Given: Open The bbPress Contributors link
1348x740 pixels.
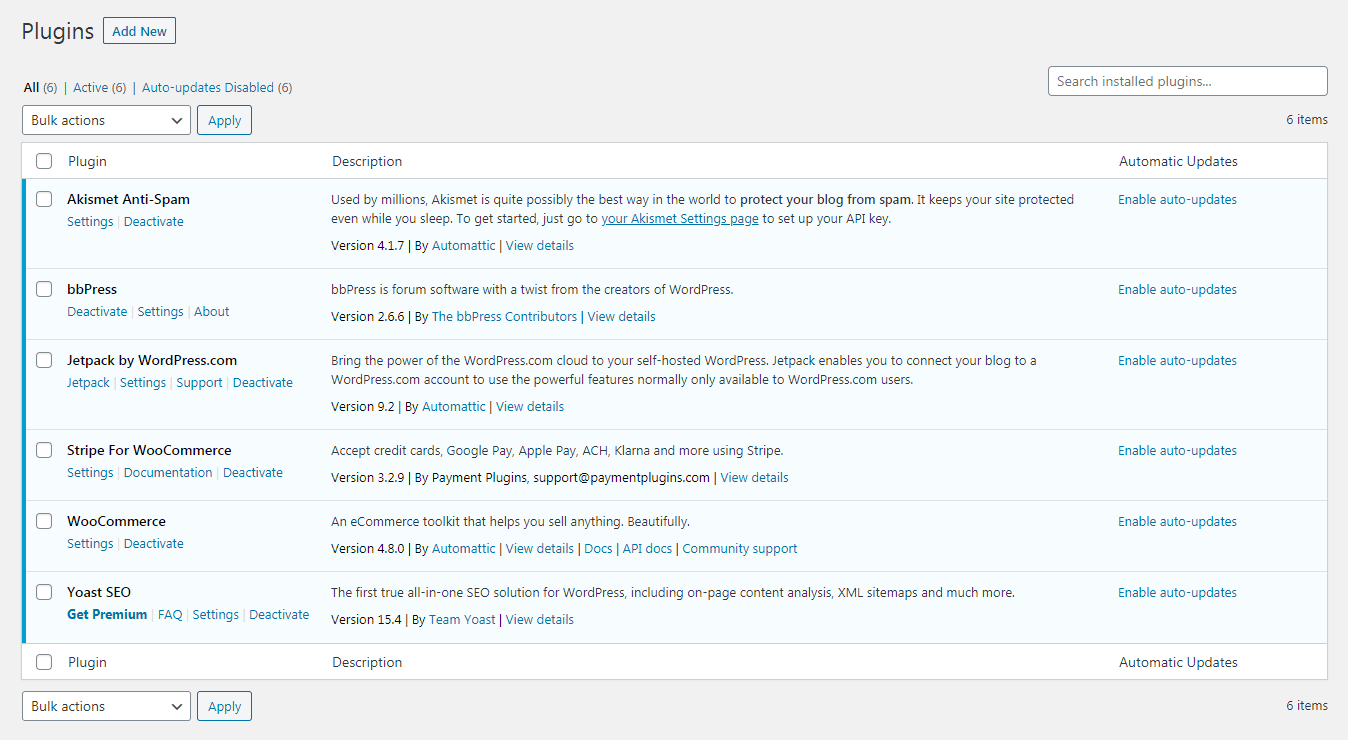Looking at the screenshot, I should click(505, 316).
